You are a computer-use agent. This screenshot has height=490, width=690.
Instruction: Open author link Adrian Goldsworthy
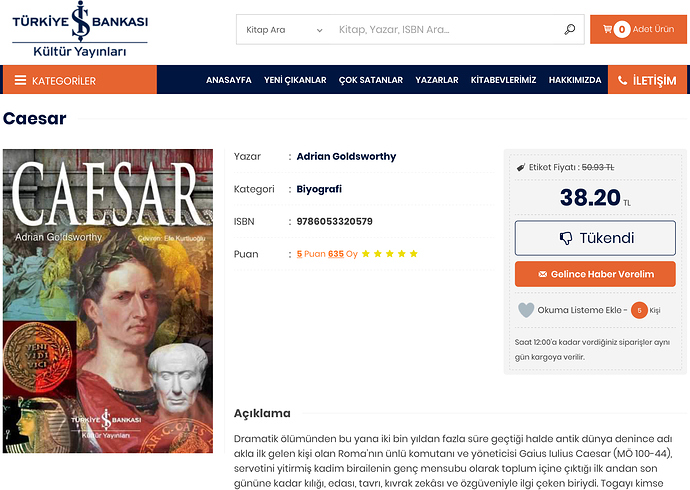[x=346, y=156]
